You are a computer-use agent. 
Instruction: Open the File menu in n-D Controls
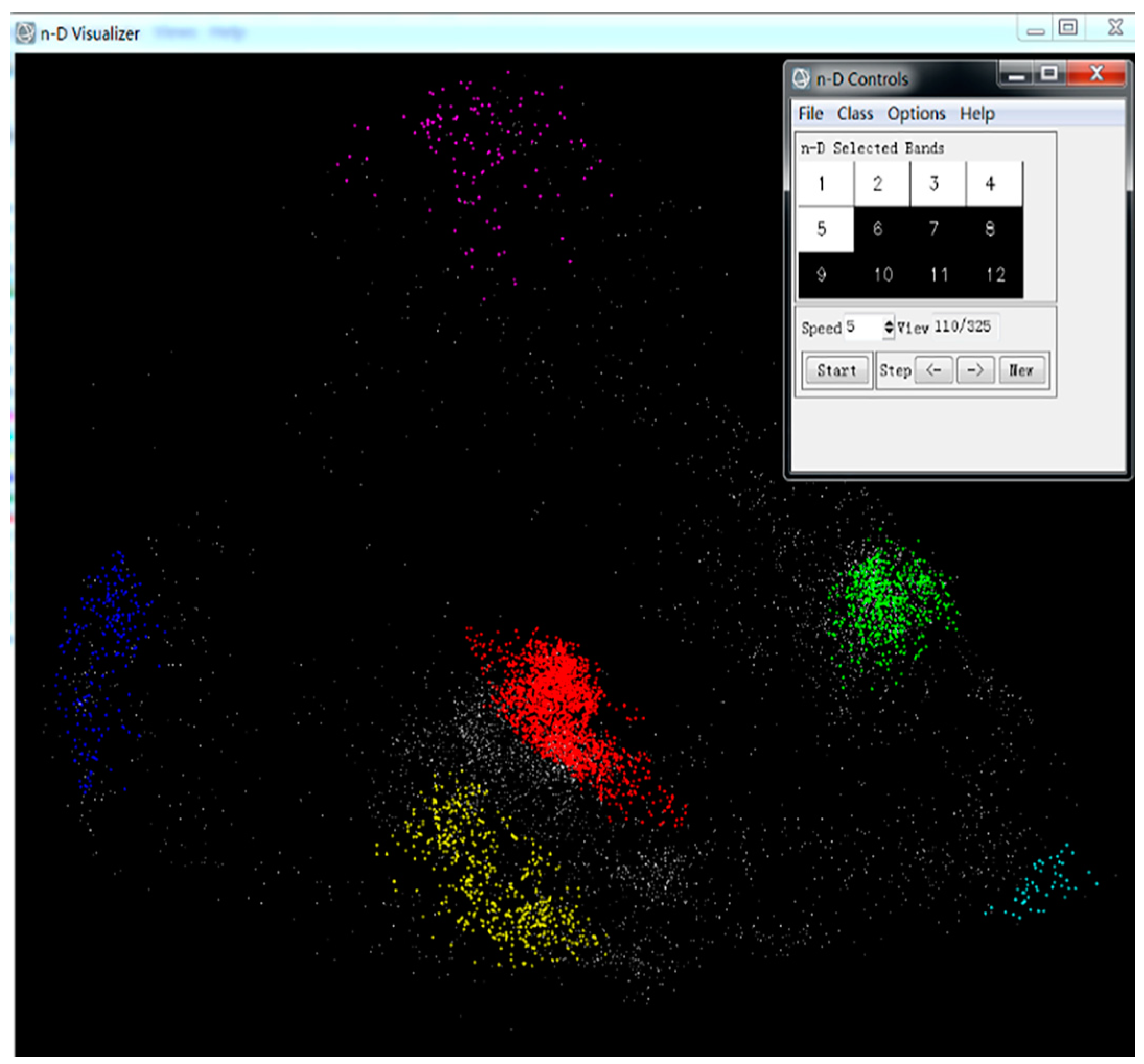click(810, 113)
